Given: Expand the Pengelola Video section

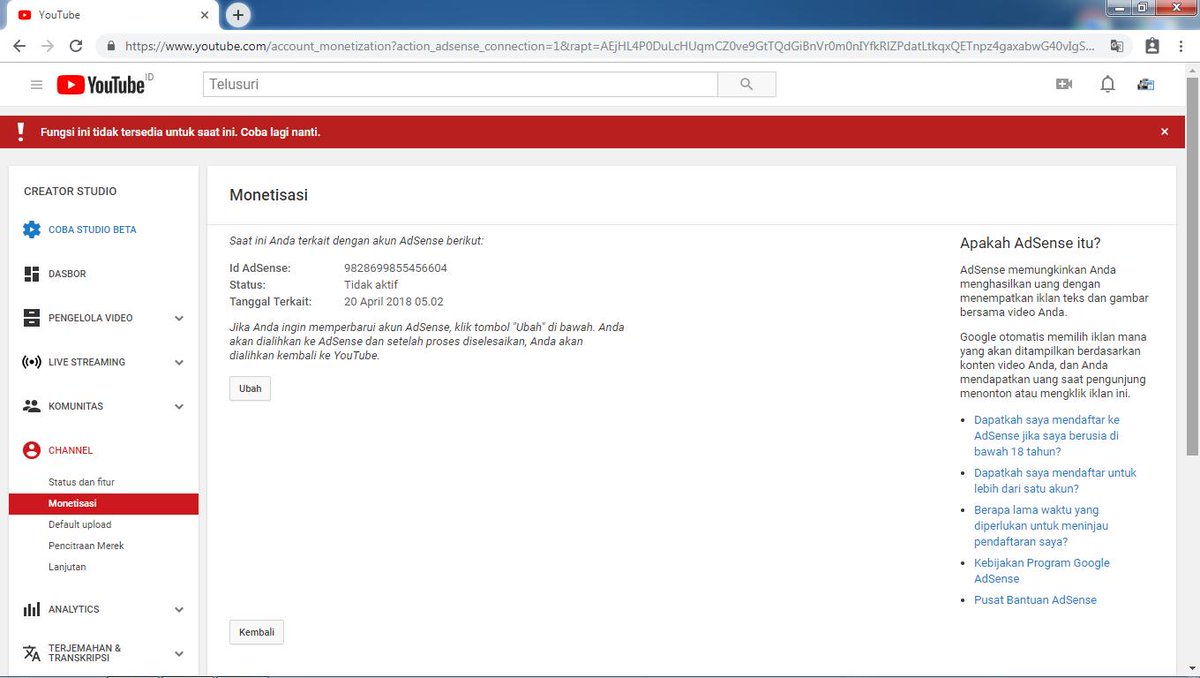Looking at the screenshot, I should [x=179, y=318].
